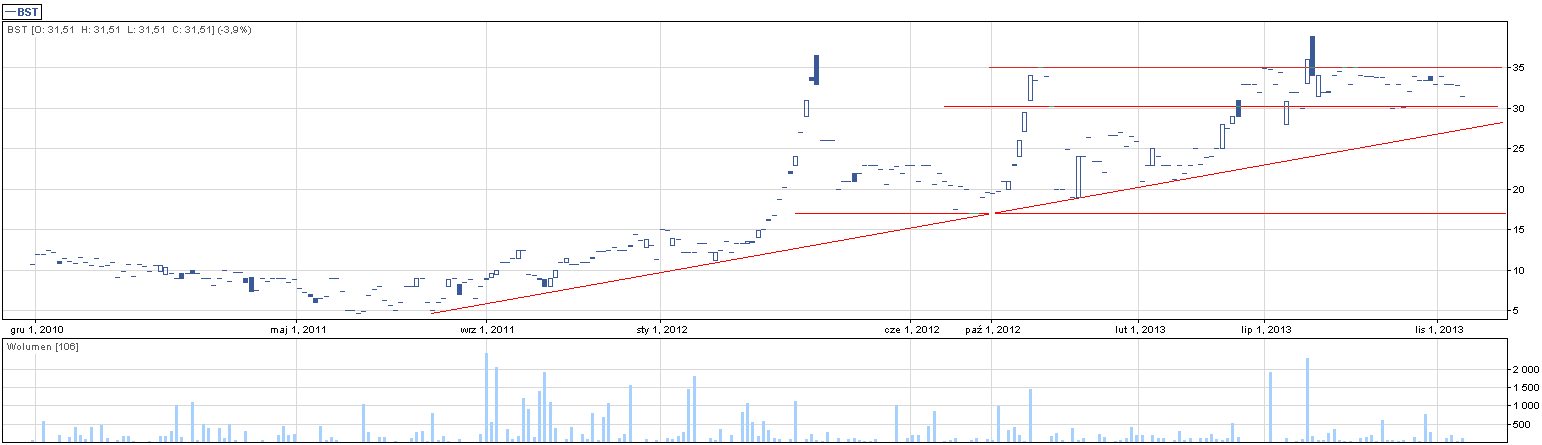Click the BST legend label
The image size is (1542, 445).
tap(21, 11)
